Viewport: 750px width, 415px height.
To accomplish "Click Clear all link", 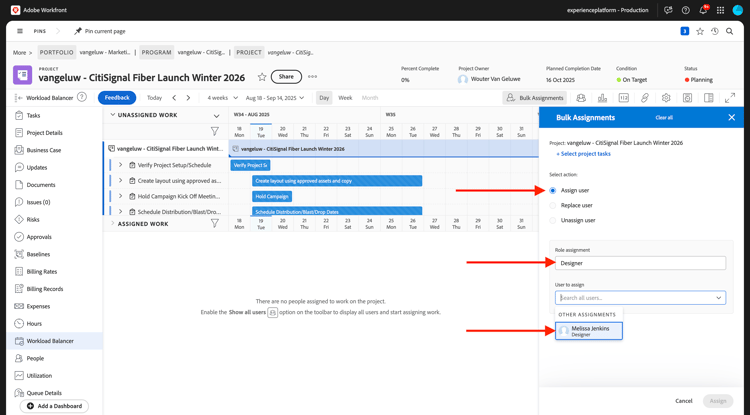I will [664, 118].
